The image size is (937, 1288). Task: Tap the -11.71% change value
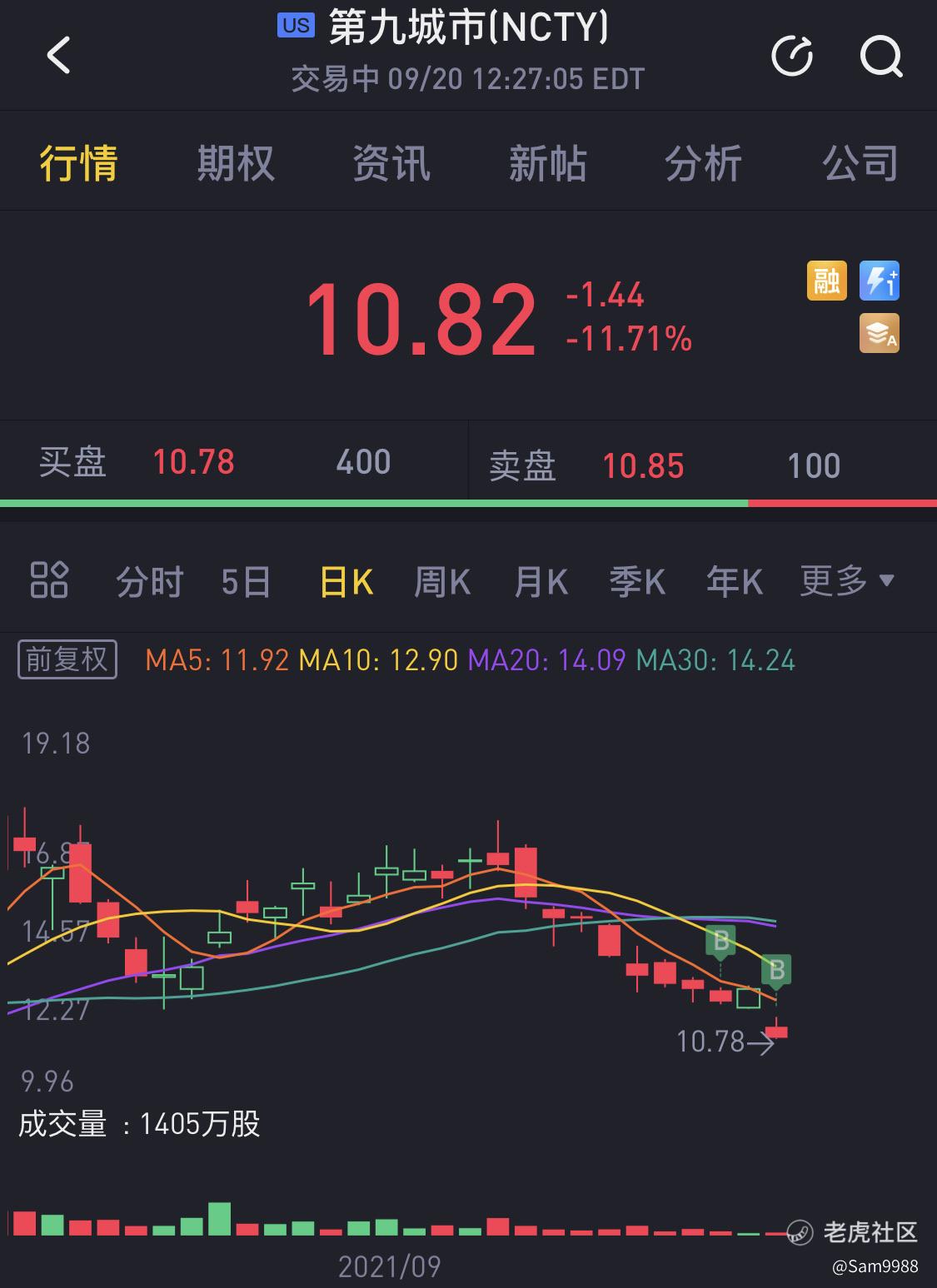(629, 338)
